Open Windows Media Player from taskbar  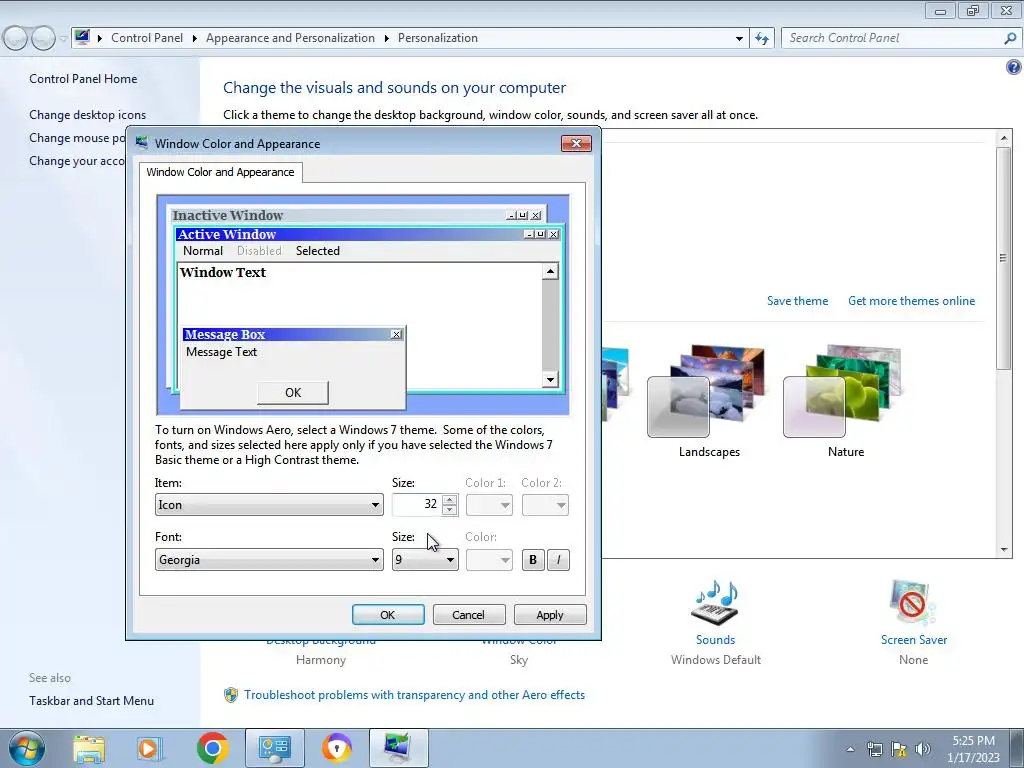(x=149, y=748)
